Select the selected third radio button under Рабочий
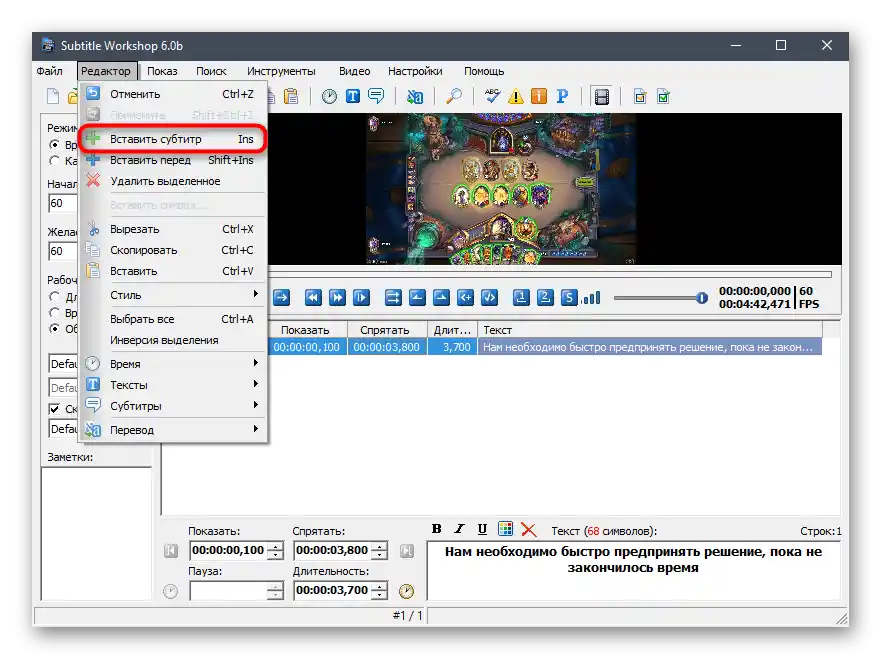The width and height of the screenshot is (881, 659). (x=55, y=328)
